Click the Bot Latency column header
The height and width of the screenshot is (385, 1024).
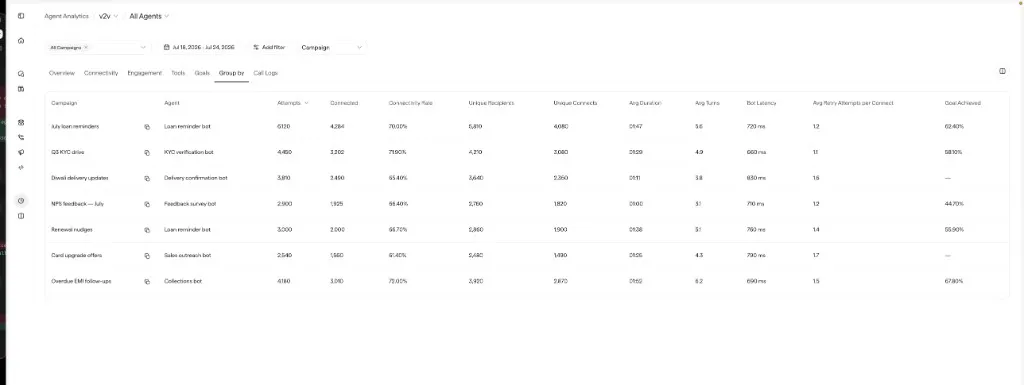coord(761,103)
